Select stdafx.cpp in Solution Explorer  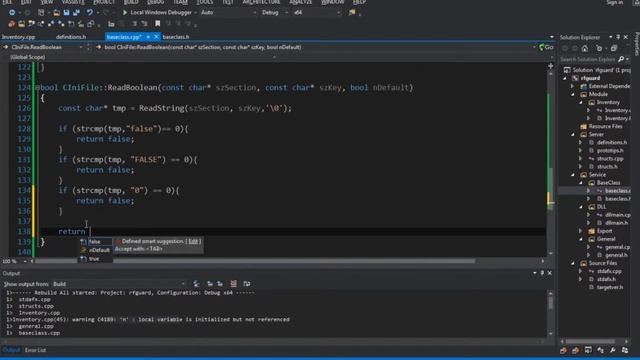click(609, 271)
